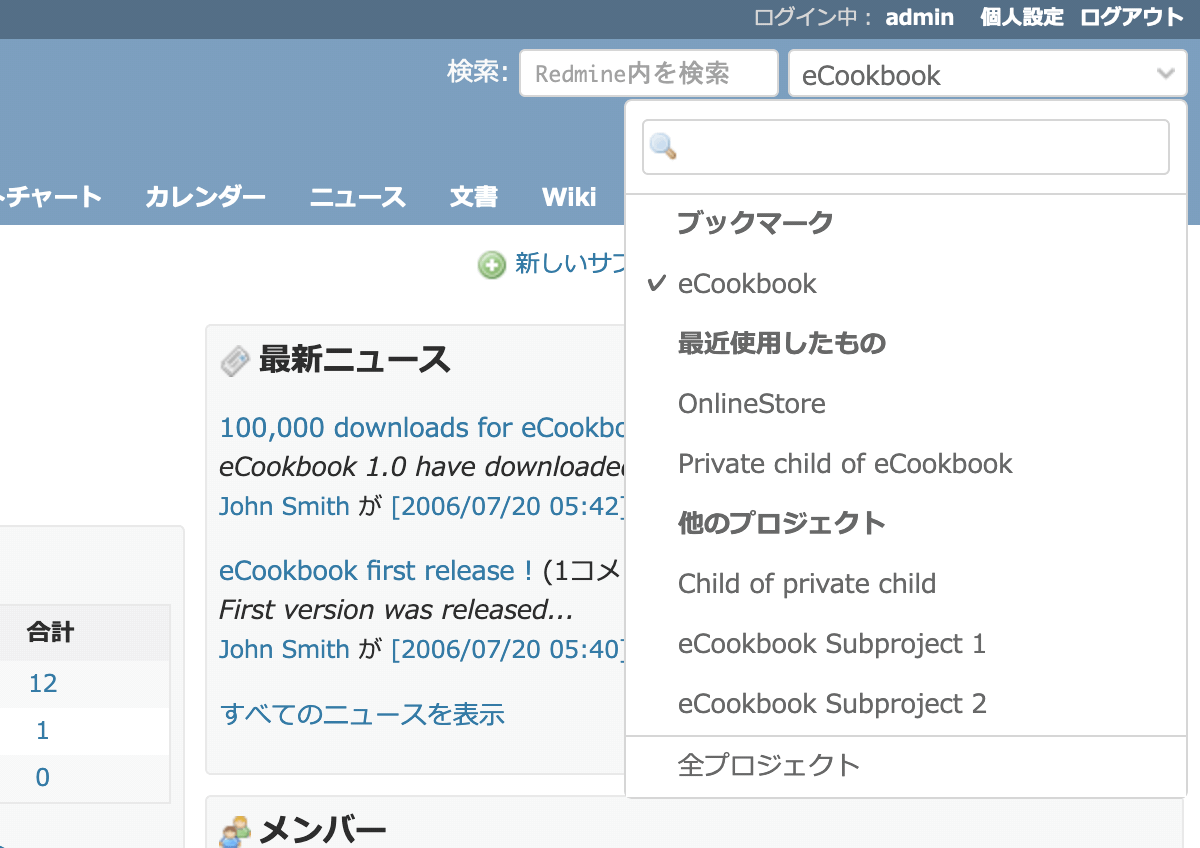Screen dimensions: 1200x848
Task: Click the total count 0 link
Action: pyautogui.click(x=42, y=778)
